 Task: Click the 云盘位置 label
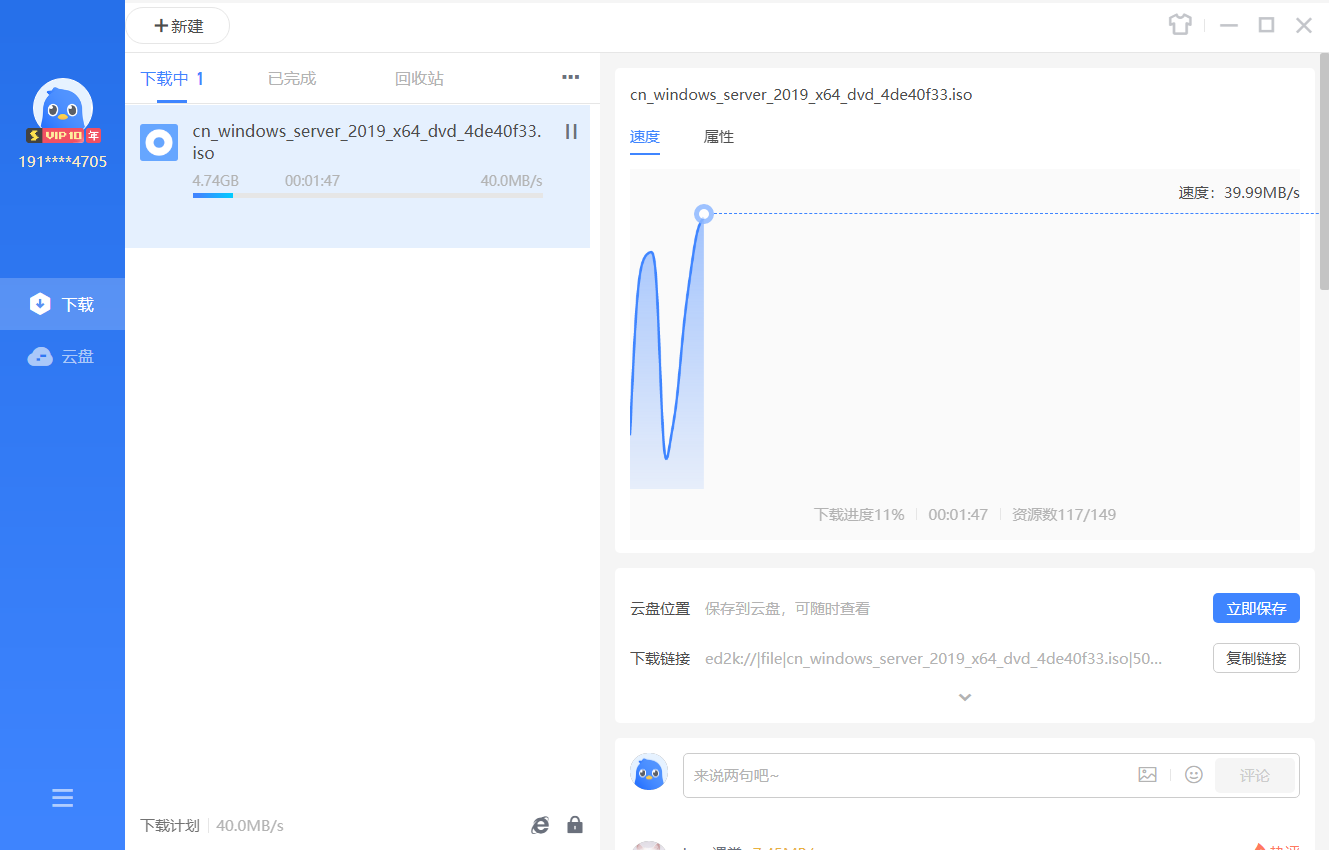(x=660, y=608)
